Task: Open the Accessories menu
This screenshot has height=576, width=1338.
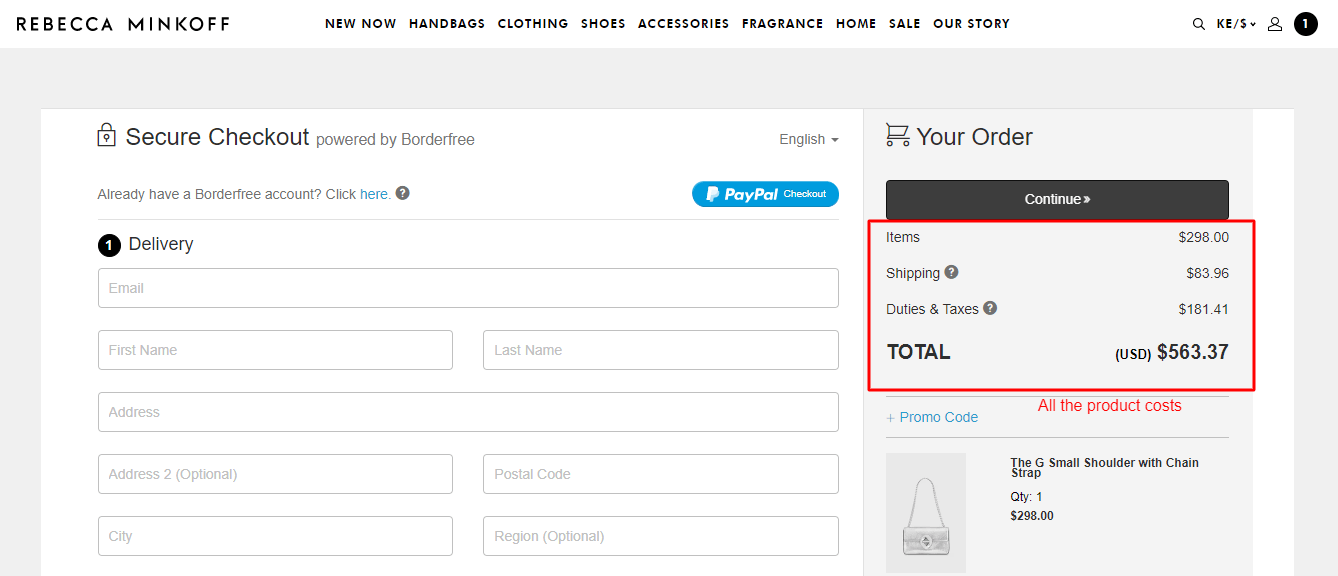Action: 684,24
